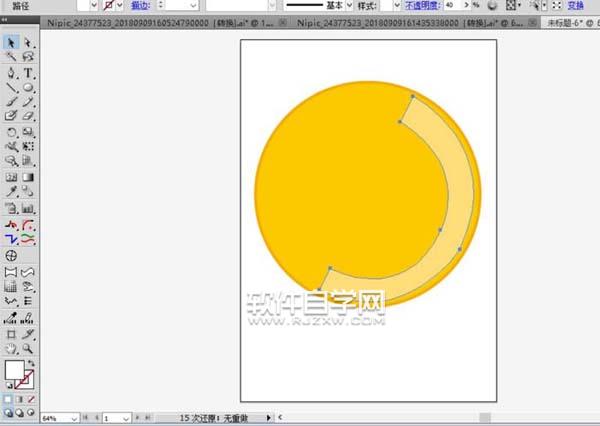This screenshot has height=426, width=600.
Task: Click the 描边 stroke link
Action: coord(140,5)
